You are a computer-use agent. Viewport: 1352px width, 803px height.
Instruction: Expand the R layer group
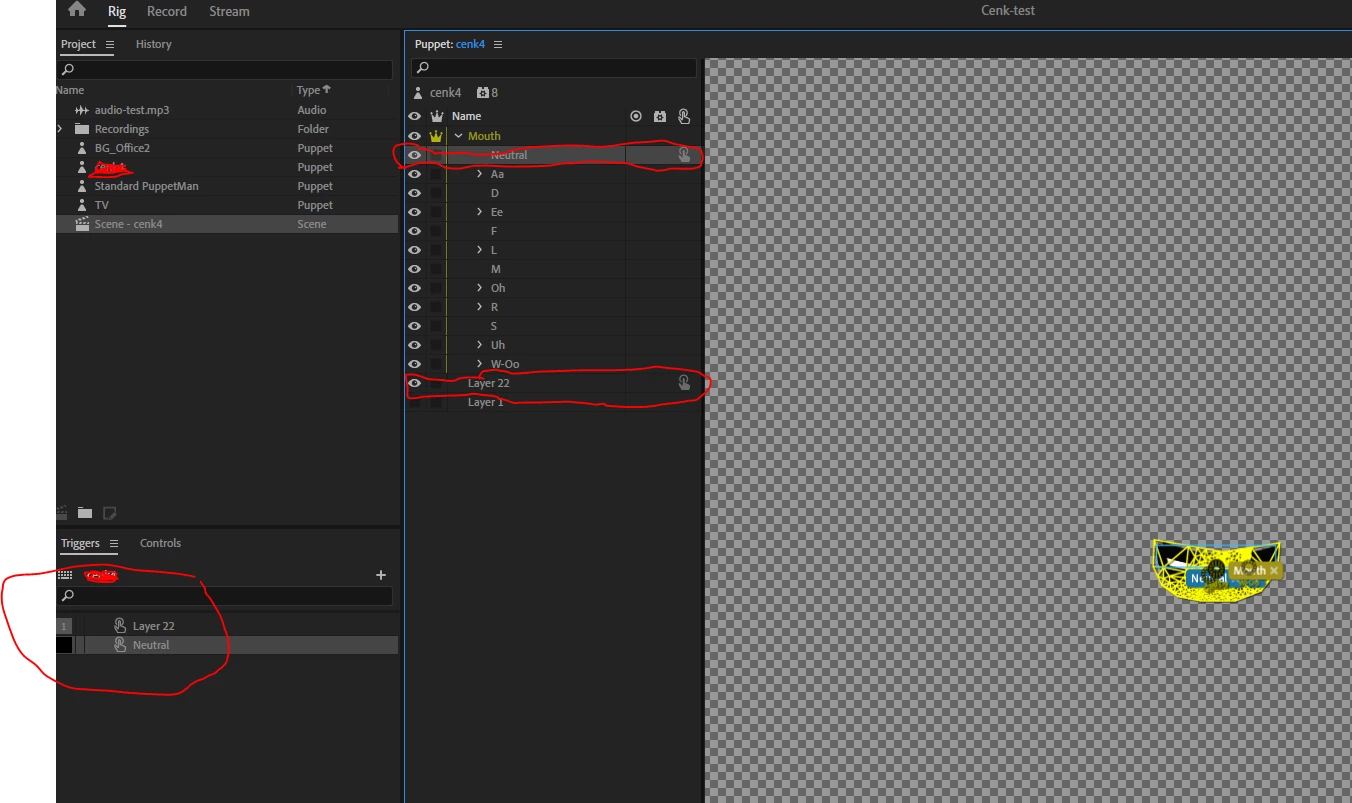pyautogui.click(x=480, y=307)
